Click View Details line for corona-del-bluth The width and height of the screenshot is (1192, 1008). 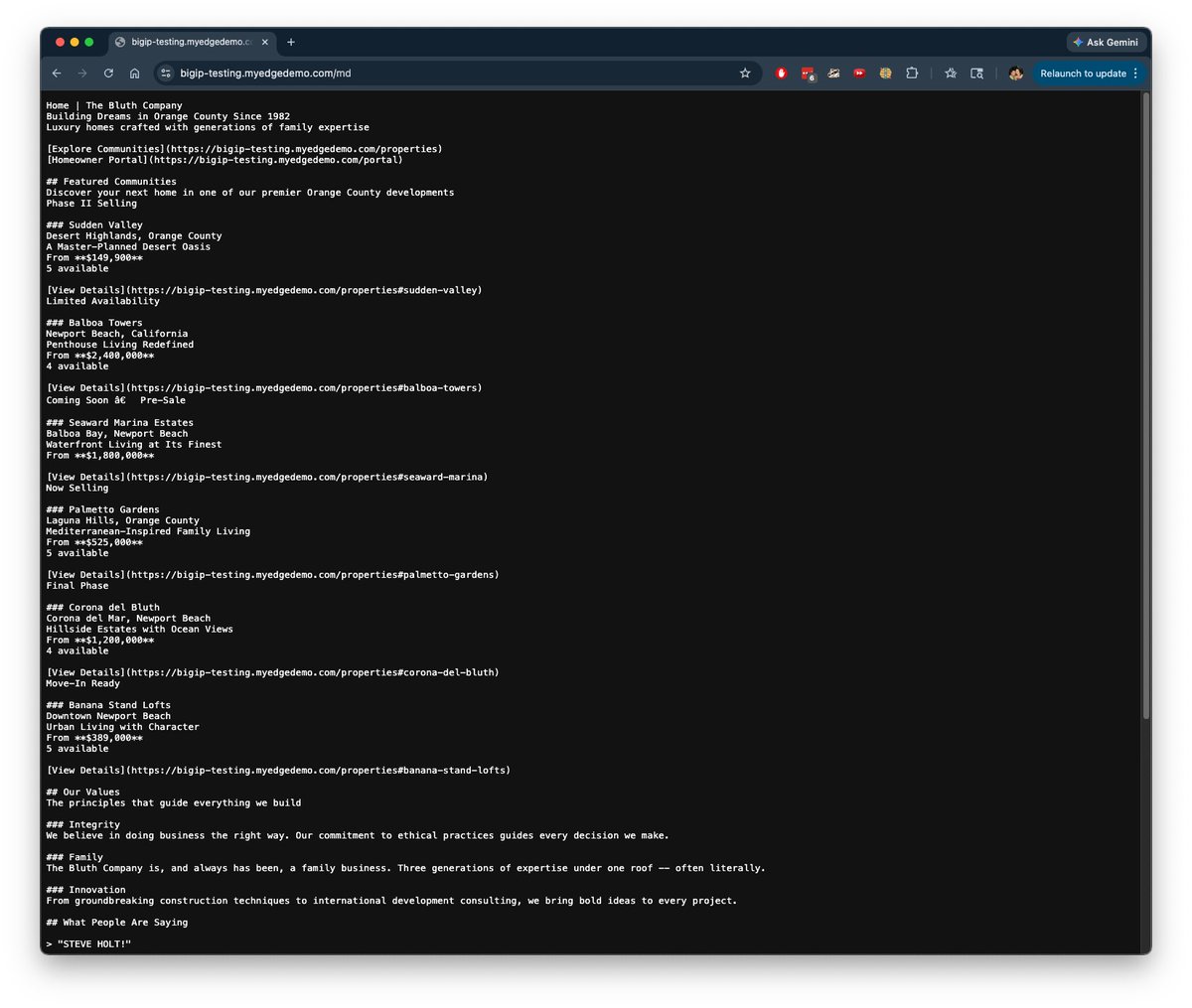click(272, 672)
